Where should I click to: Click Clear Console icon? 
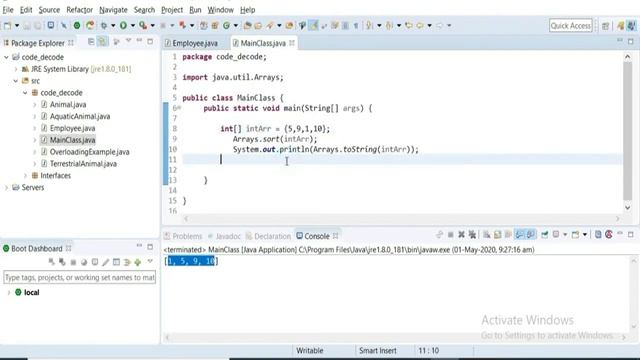pyautogui.click(x=487, y=234)
